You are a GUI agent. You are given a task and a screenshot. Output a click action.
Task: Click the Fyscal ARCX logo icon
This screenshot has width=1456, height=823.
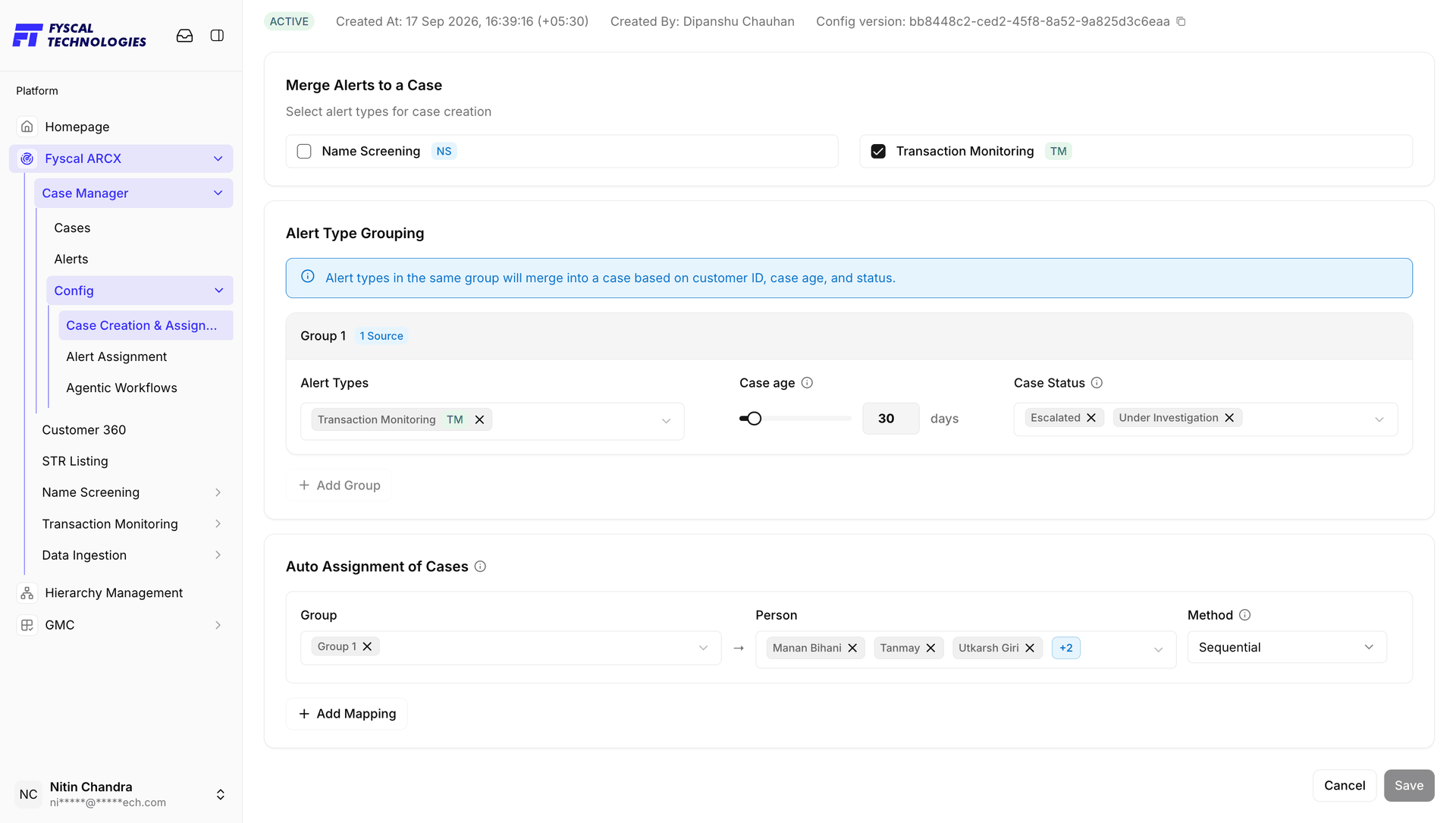click(x=27, y=159)
